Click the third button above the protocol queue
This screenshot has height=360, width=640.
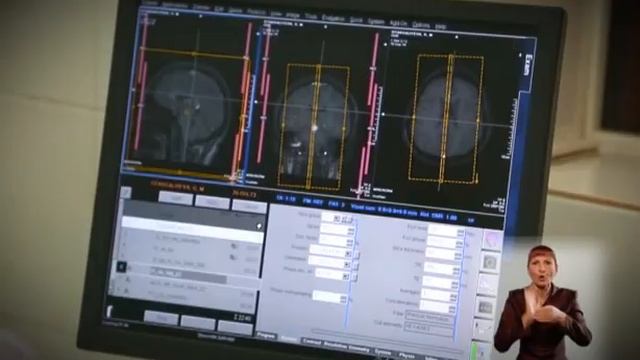(249, 206)
